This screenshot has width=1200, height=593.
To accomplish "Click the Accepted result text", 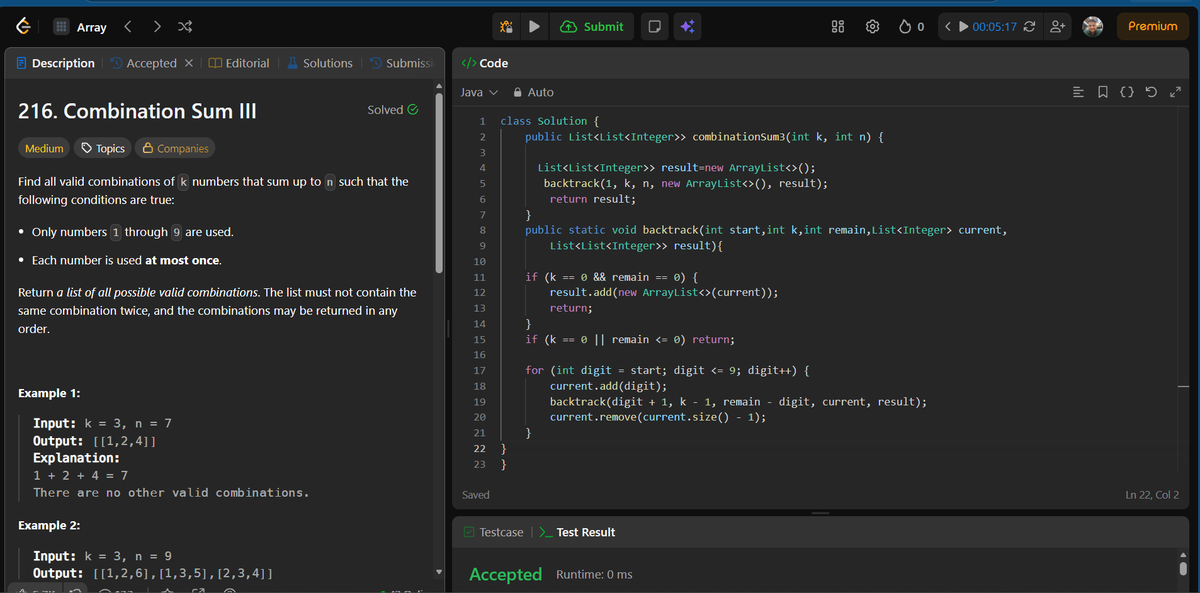I will (506, 574).
